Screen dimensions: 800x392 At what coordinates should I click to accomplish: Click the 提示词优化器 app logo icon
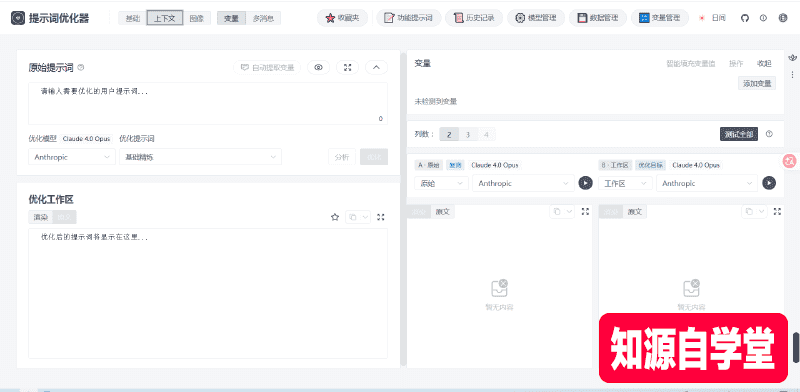(18, 18)
